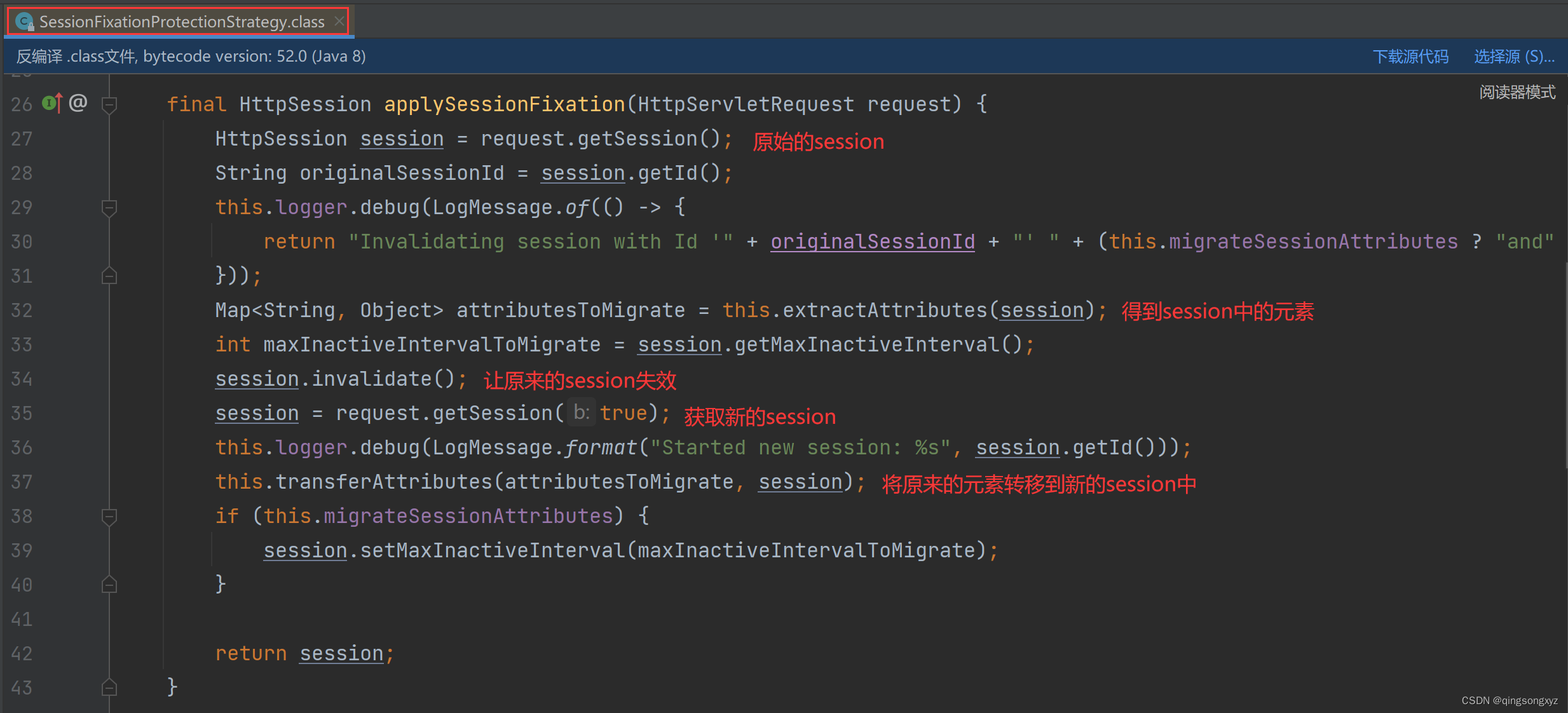Click the HttpServletRequest parameter type
The width and height of the screenshot is (1568, 713).
[x=746, y=104]
